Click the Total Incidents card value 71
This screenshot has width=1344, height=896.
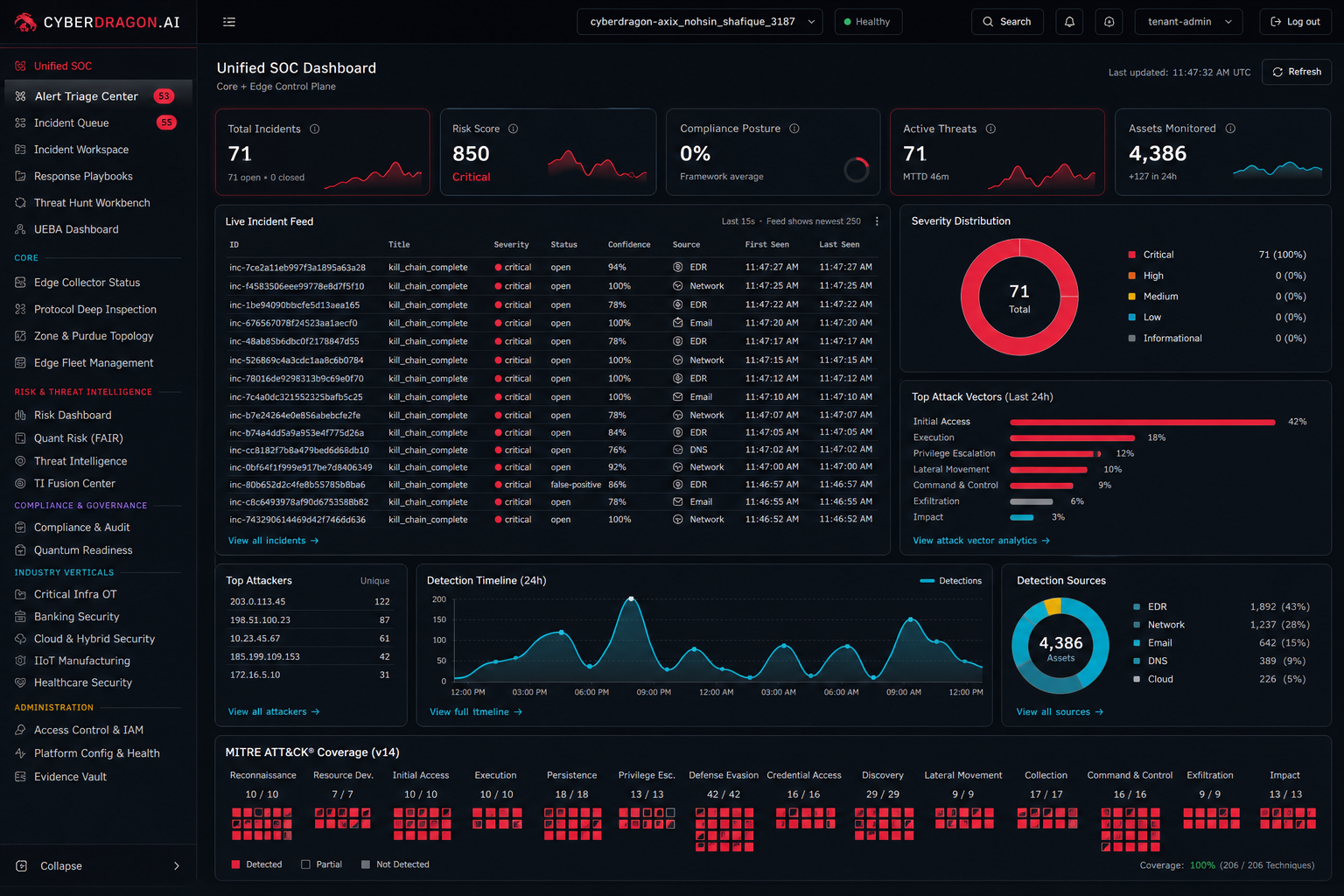[x=240, y=154]
